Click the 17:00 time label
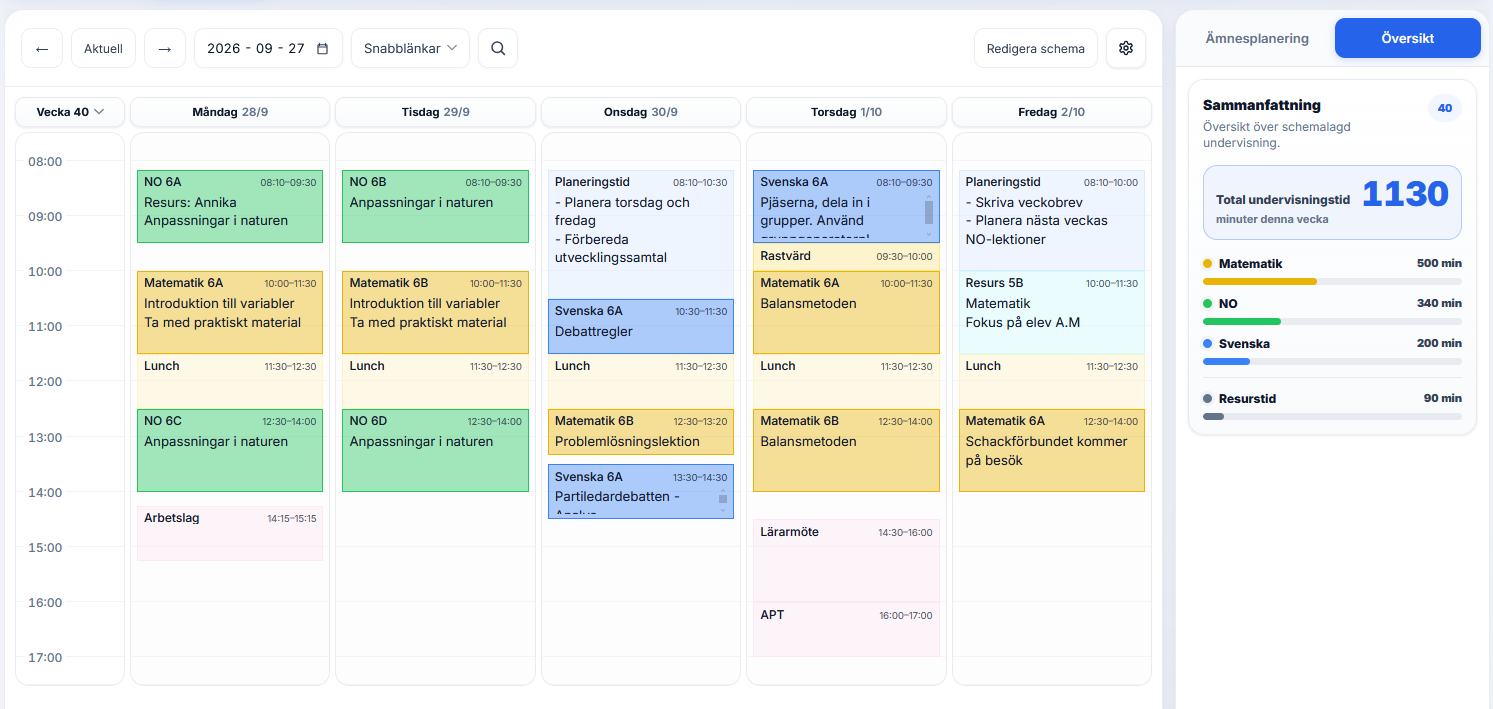The image size is (1493, 709). [45, 657]
